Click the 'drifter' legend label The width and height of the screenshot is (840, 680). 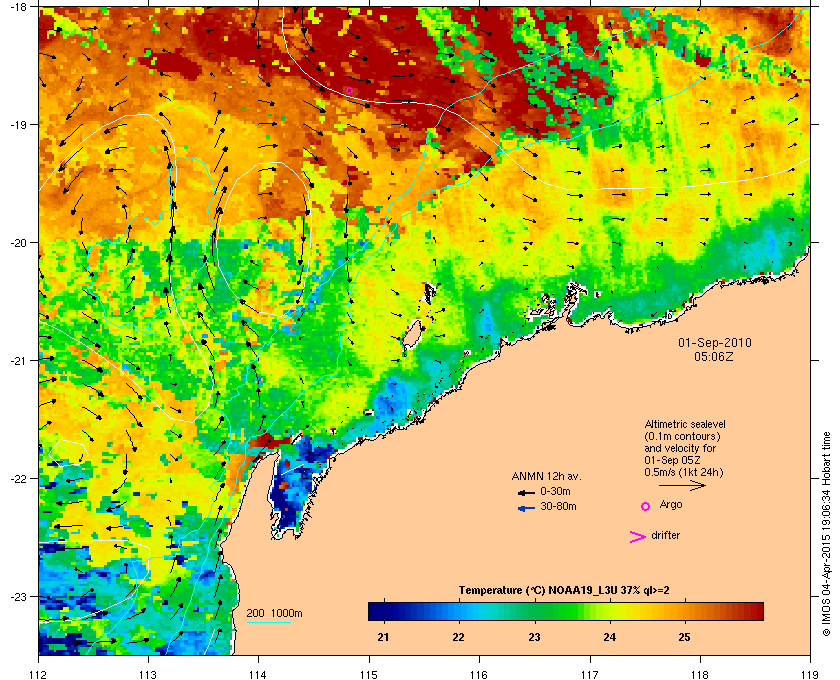(x=665, y=535)
